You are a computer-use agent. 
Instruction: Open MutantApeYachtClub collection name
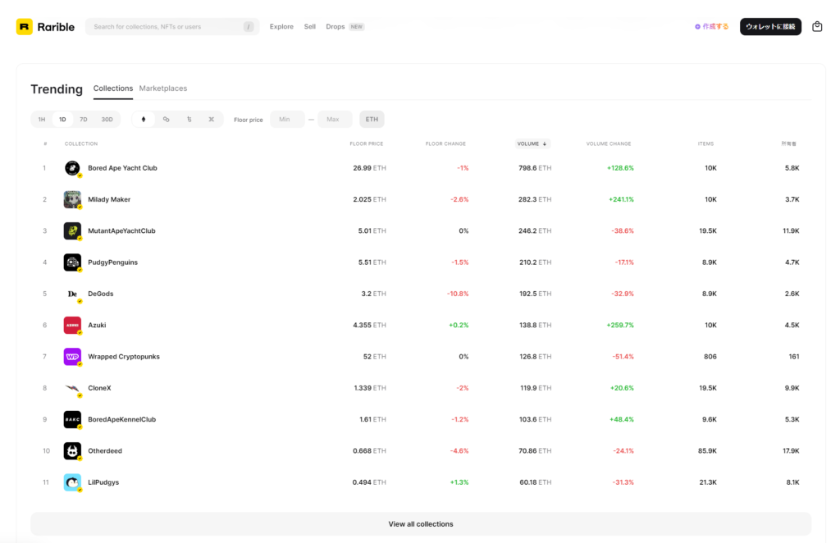tap(122, 231)
